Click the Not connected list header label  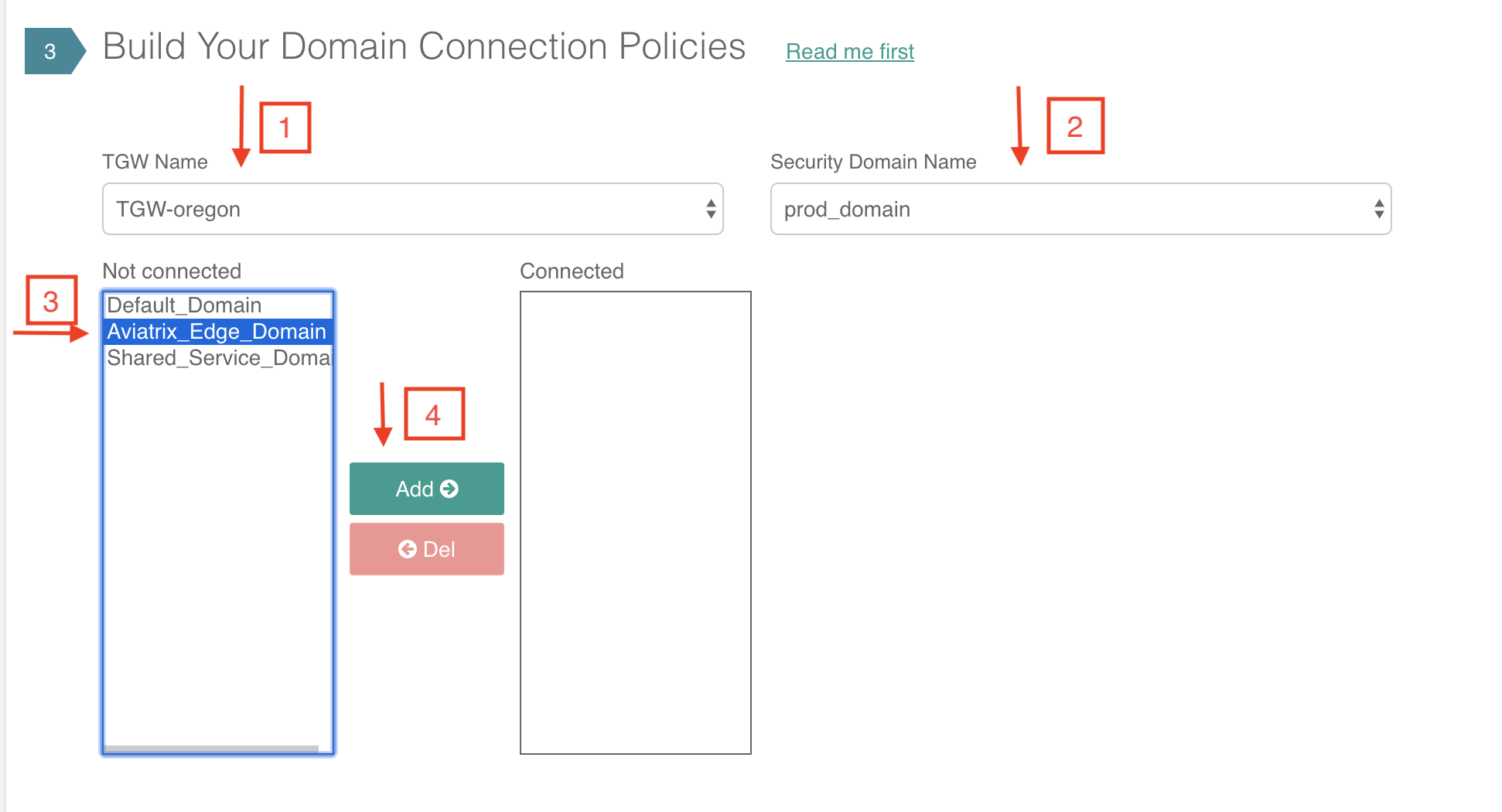click(x=171, y=271)
